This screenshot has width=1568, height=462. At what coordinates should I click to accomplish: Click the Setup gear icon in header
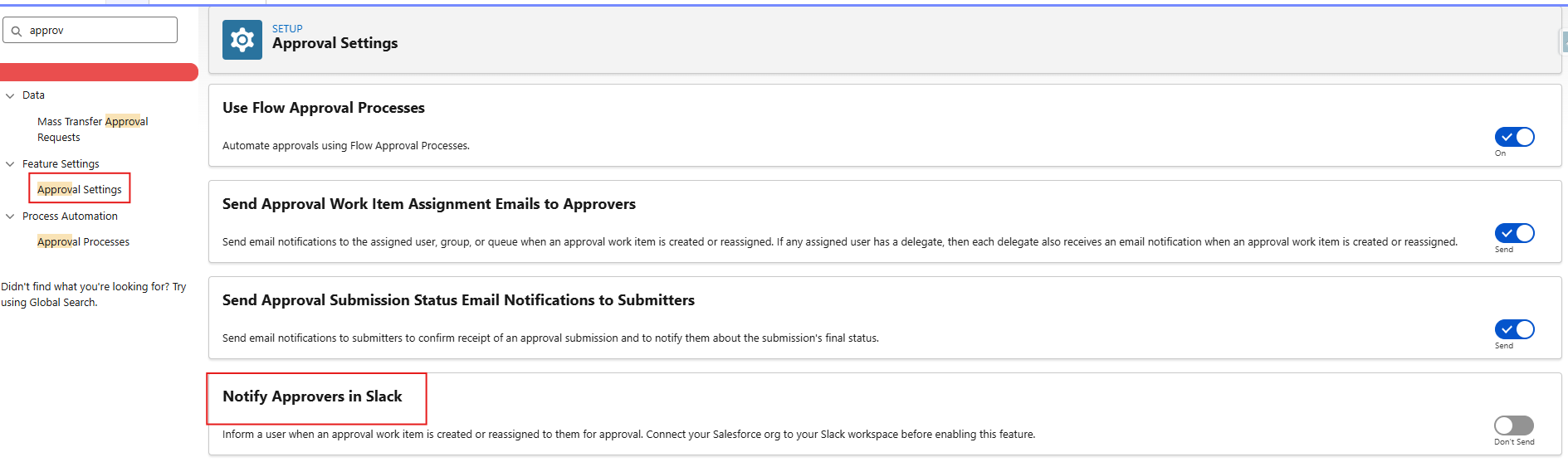pos(242,40)
